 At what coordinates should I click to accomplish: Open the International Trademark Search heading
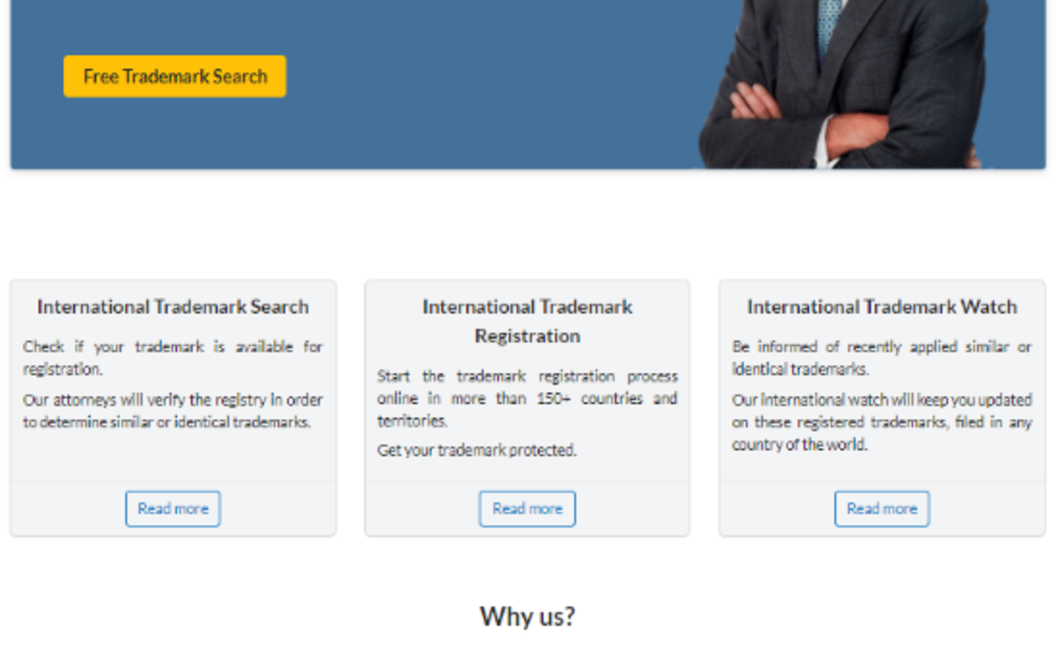172,306
